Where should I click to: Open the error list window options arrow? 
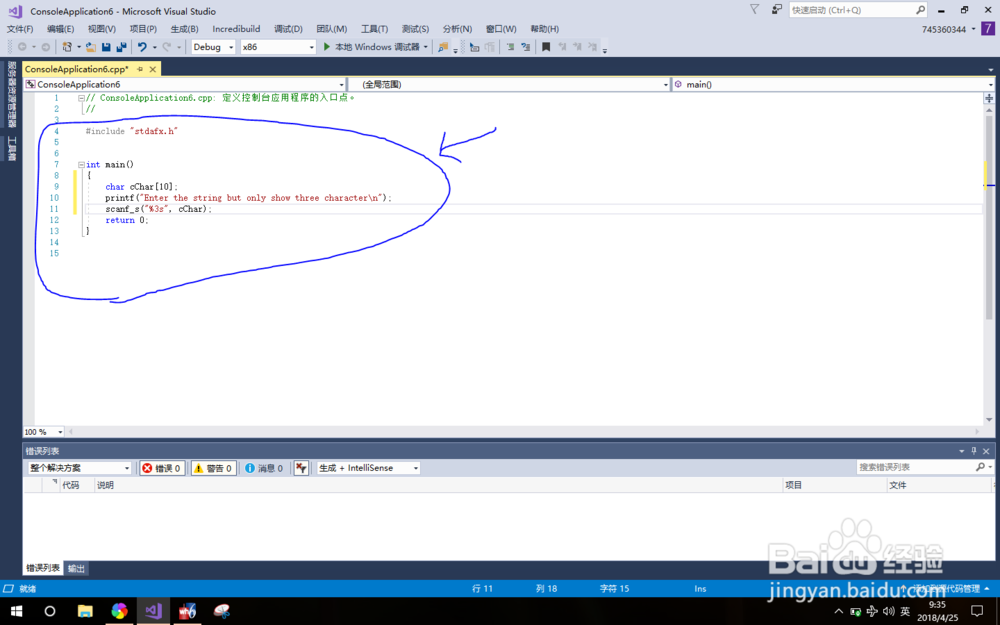[x=962, y=451]
